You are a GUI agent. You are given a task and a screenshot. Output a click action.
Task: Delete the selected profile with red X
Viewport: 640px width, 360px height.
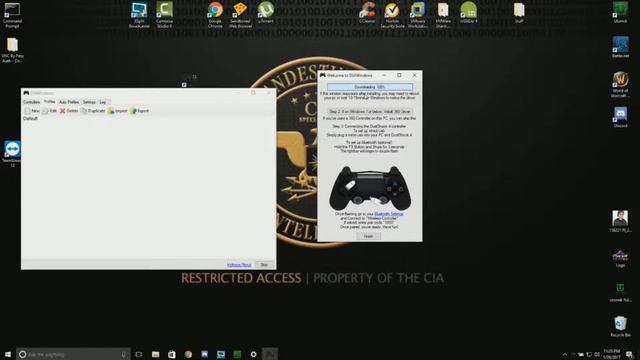[x=69, y=111]
